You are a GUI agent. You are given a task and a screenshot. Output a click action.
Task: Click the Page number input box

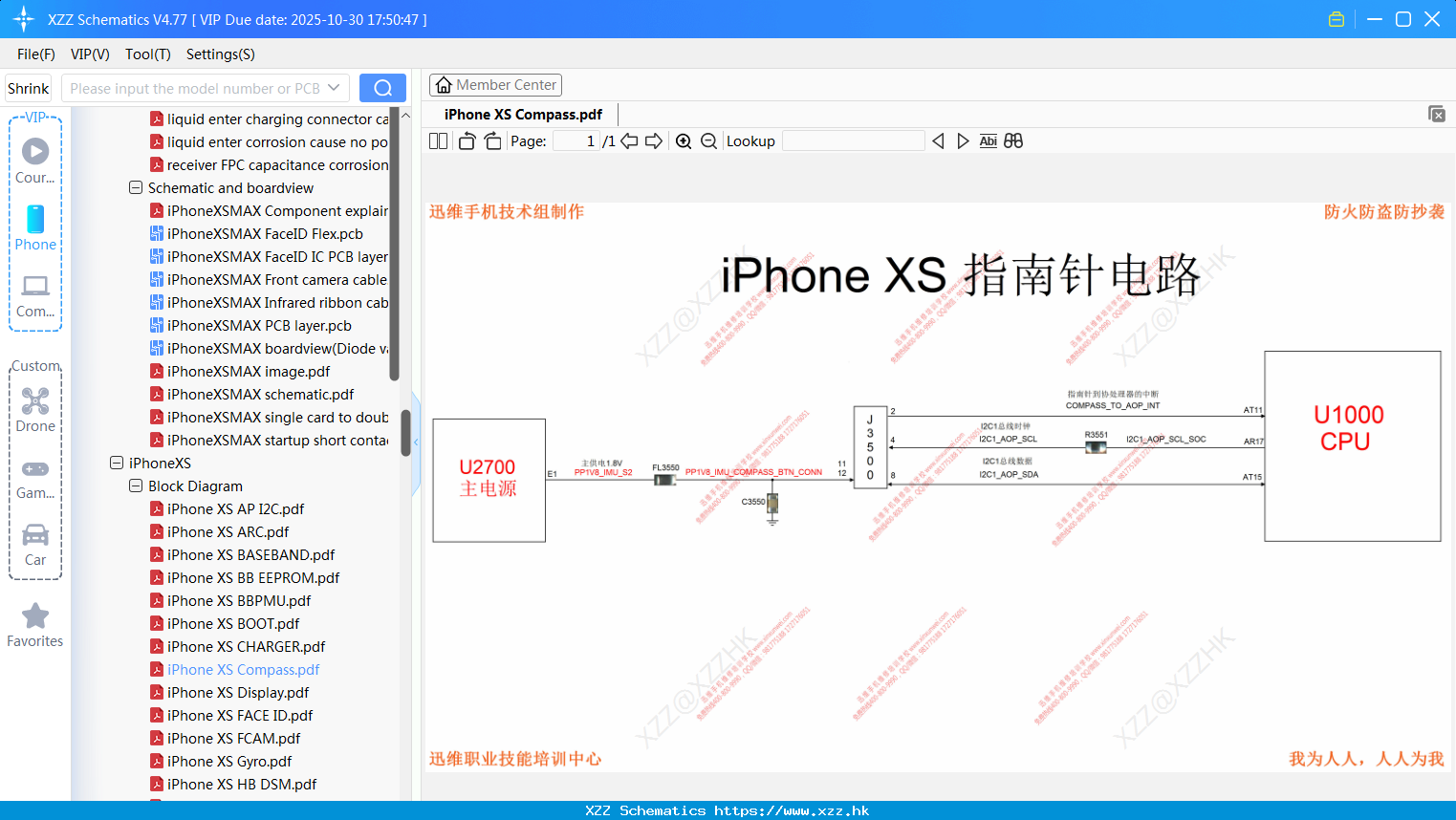pos(576,141)
